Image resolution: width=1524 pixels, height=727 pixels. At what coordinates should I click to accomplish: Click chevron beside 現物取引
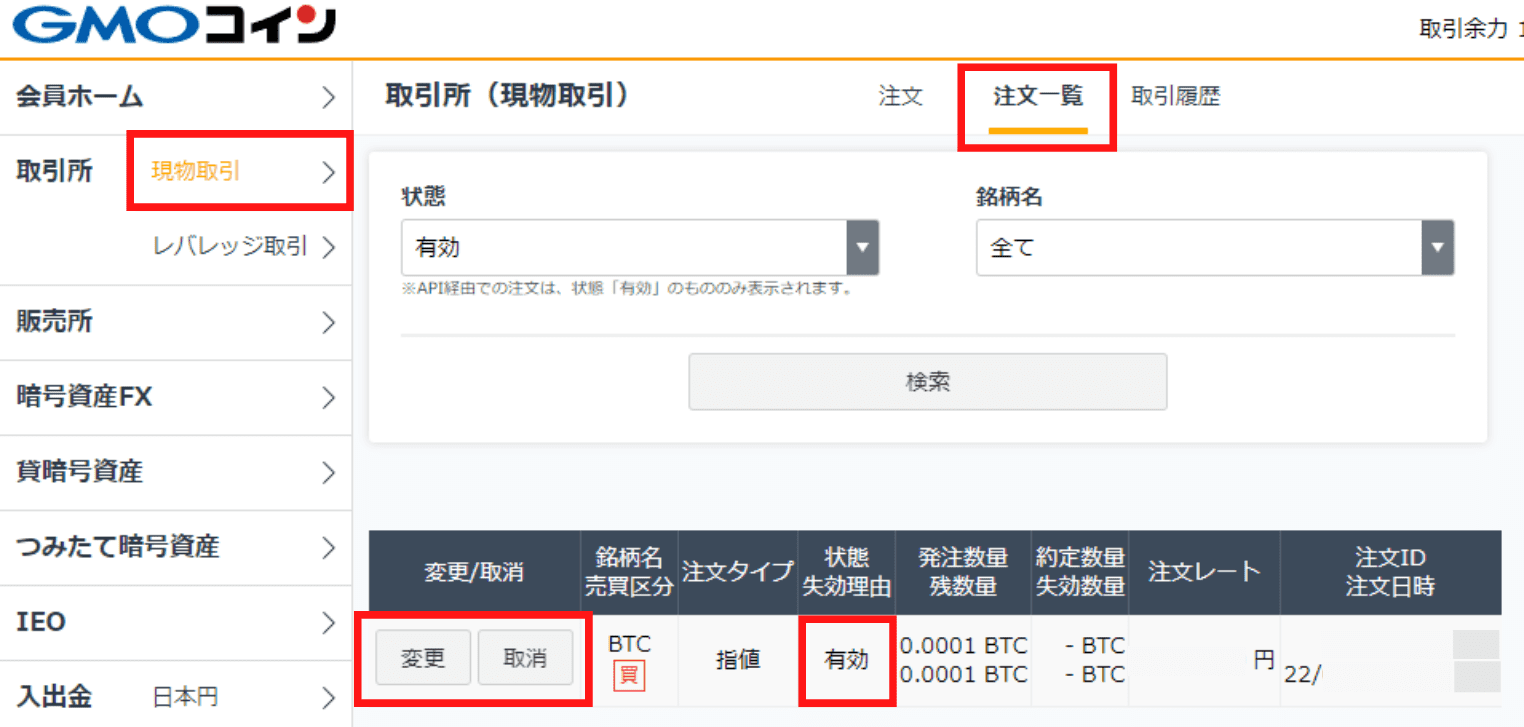pos(329,172)
